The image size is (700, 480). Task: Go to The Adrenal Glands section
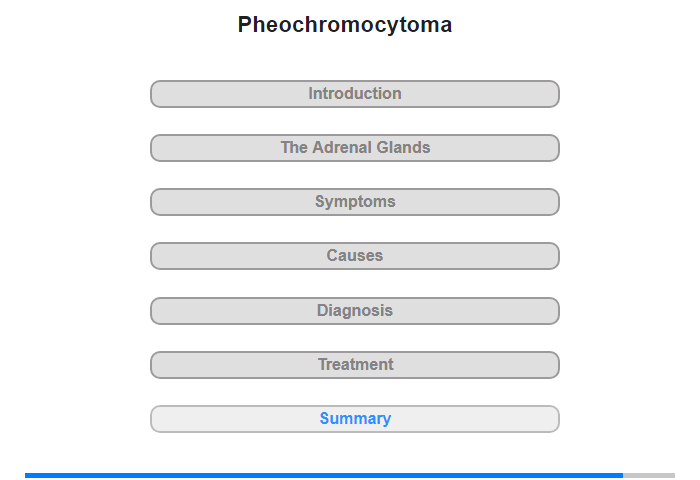354,148
